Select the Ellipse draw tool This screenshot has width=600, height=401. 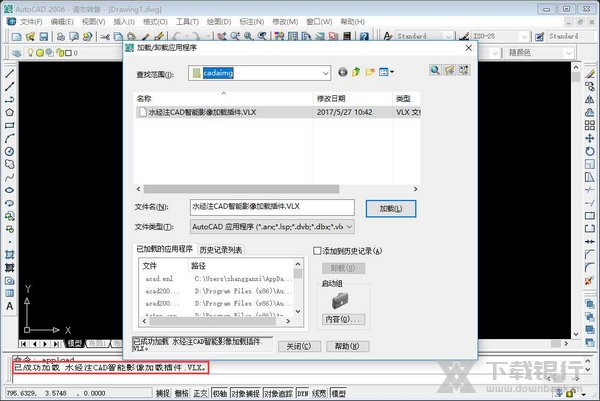pos(10,190)
